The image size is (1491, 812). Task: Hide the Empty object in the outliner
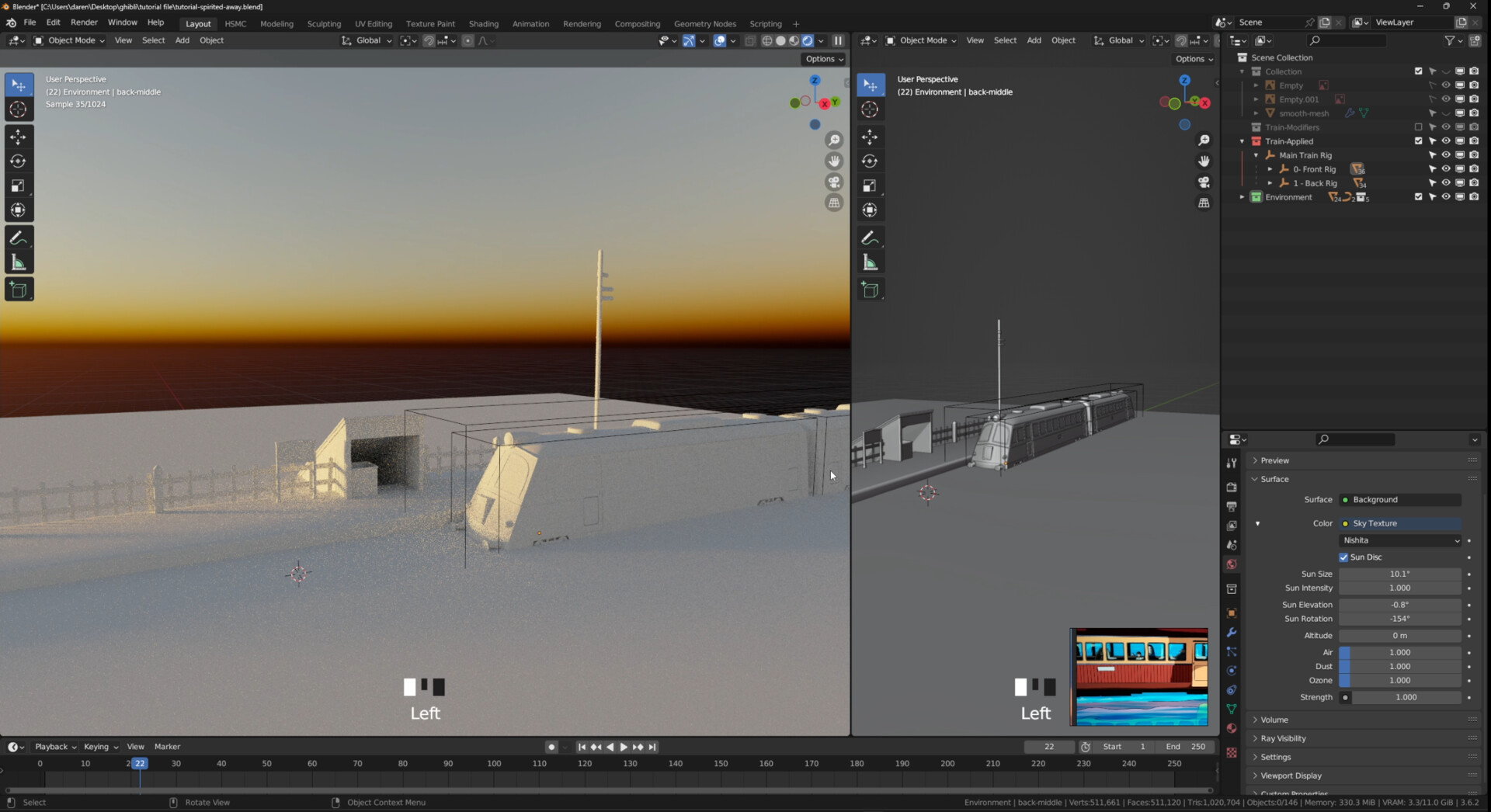point(1446,85)
